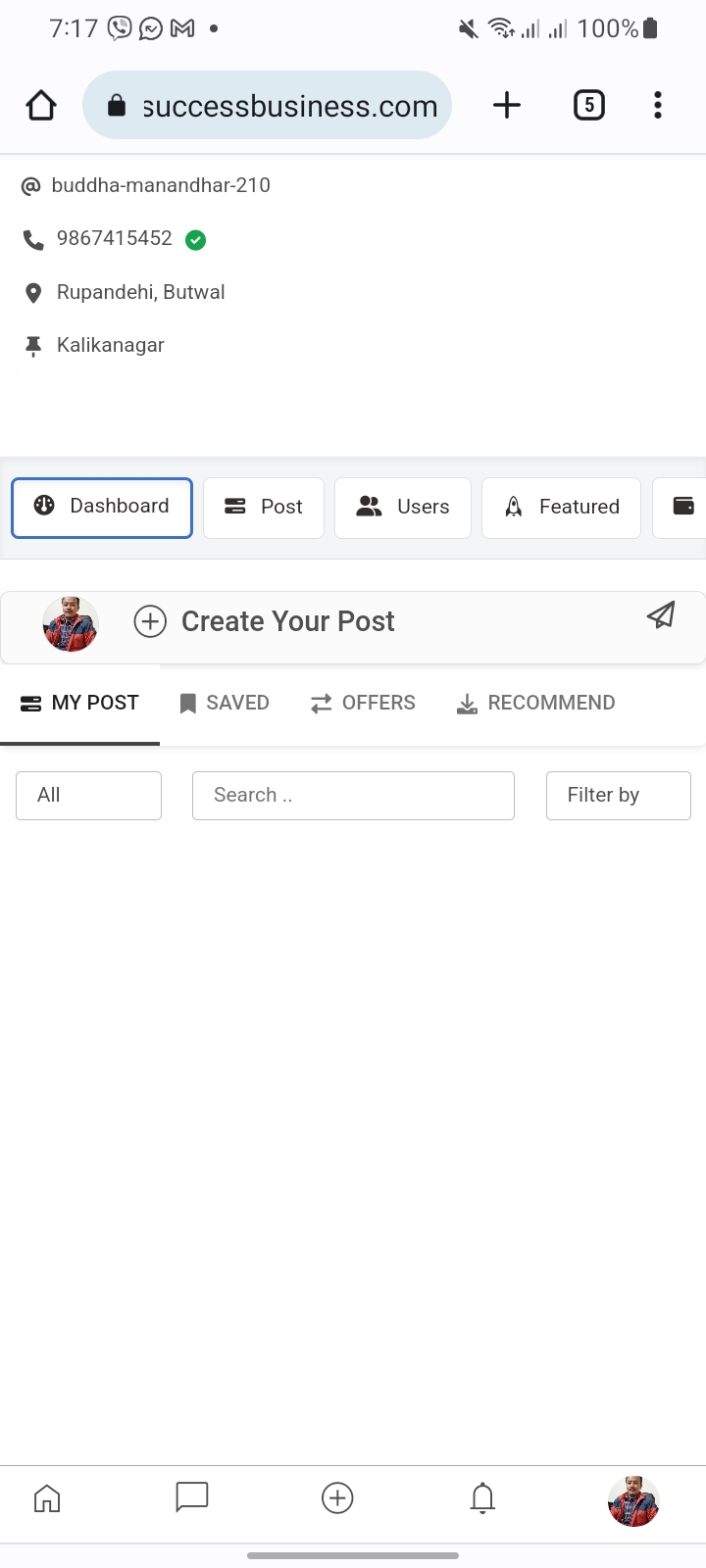Expand the Filter by dropdown

click(618, 795)
